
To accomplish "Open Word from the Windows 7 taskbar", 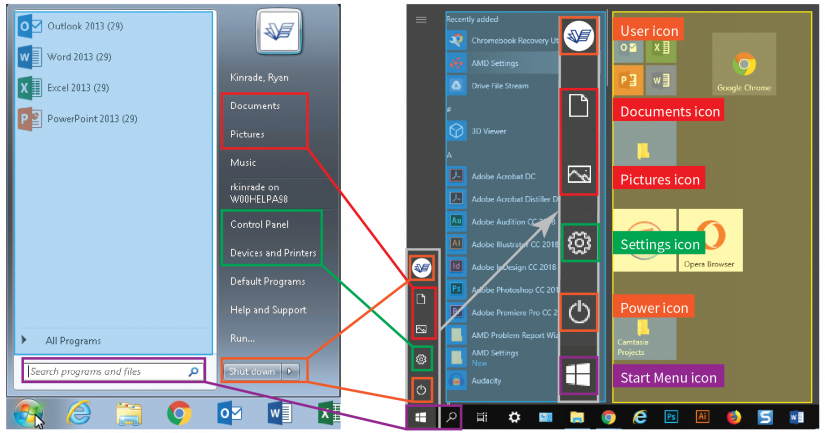I will (279, 414).
